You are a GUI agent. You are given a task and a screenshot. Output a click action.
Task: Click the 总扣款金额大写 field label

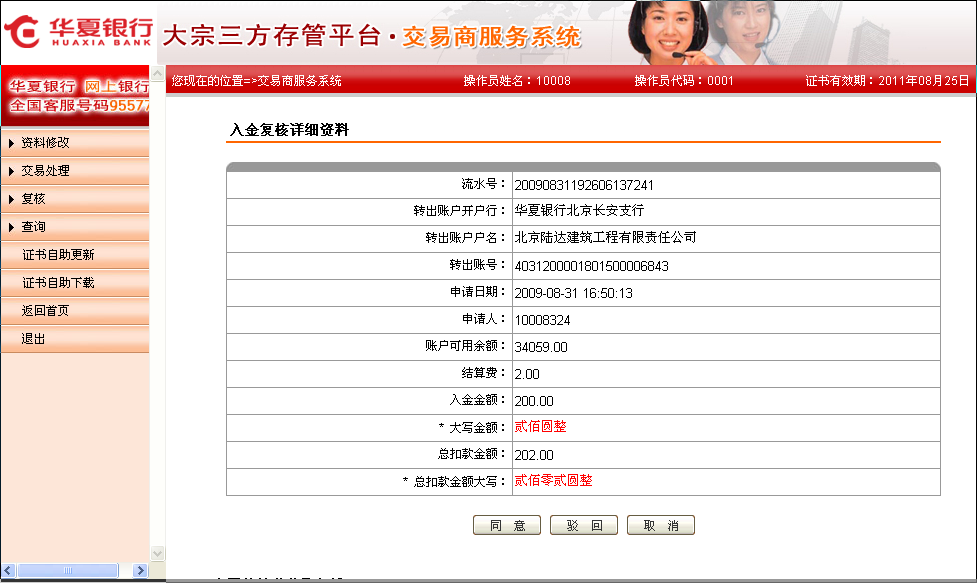pos(454,481)
